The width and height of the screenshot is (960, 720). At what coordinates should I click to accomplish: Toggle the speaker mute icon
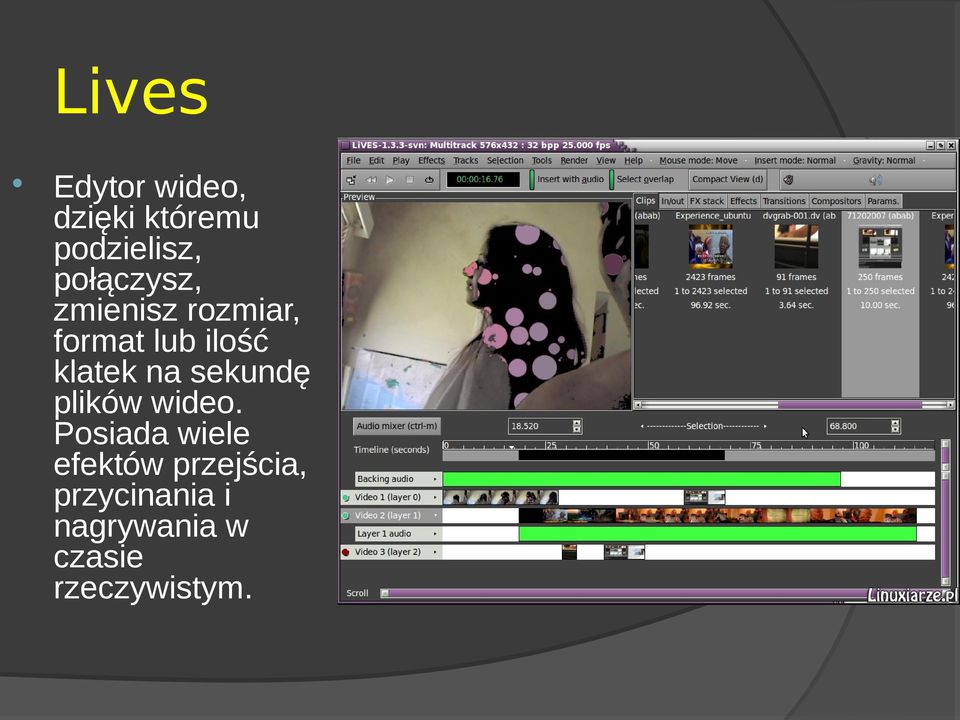click(x=876, y=180)
